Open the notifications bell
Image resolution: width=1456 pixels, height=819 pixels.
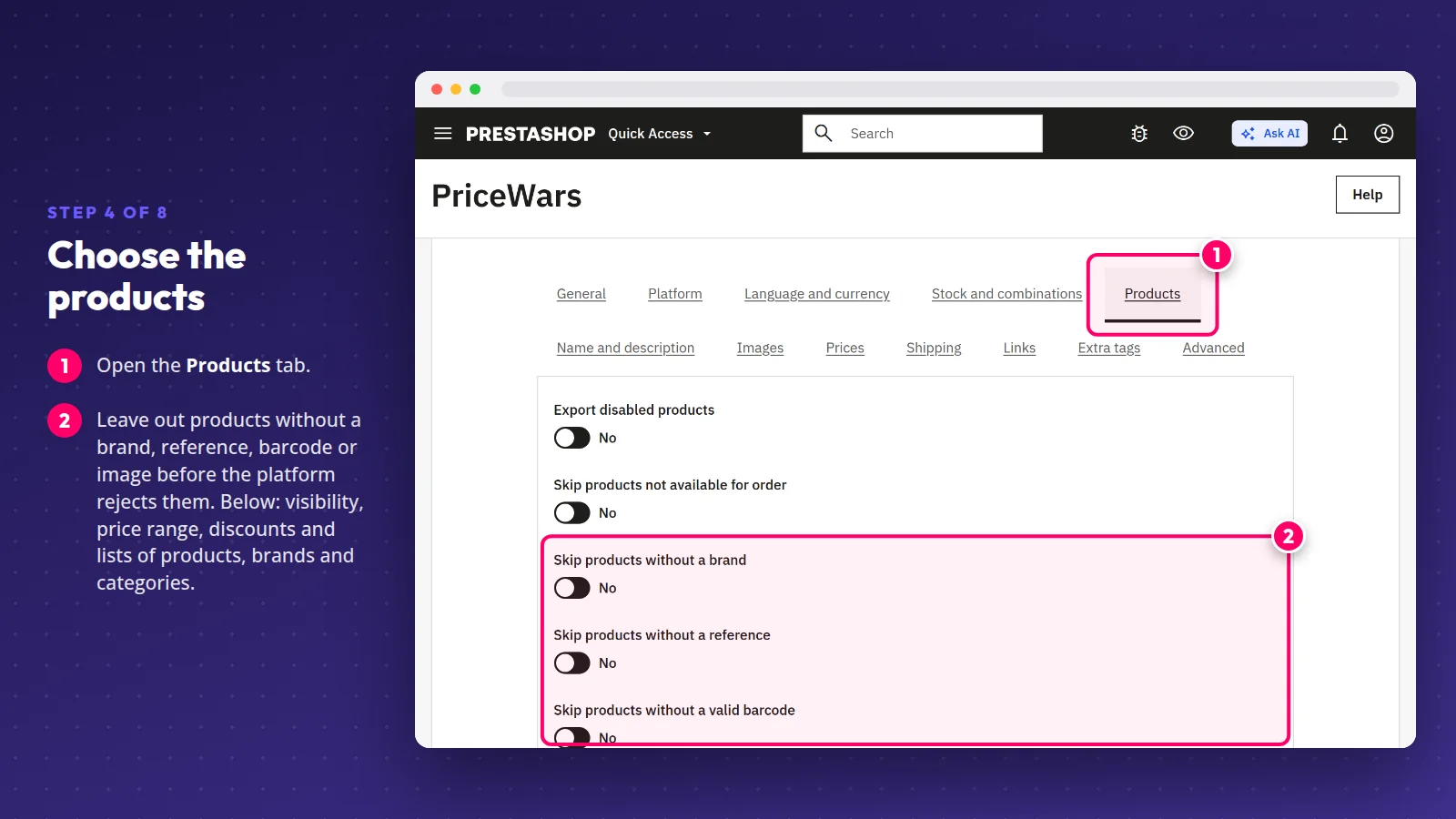(1340, 134)
